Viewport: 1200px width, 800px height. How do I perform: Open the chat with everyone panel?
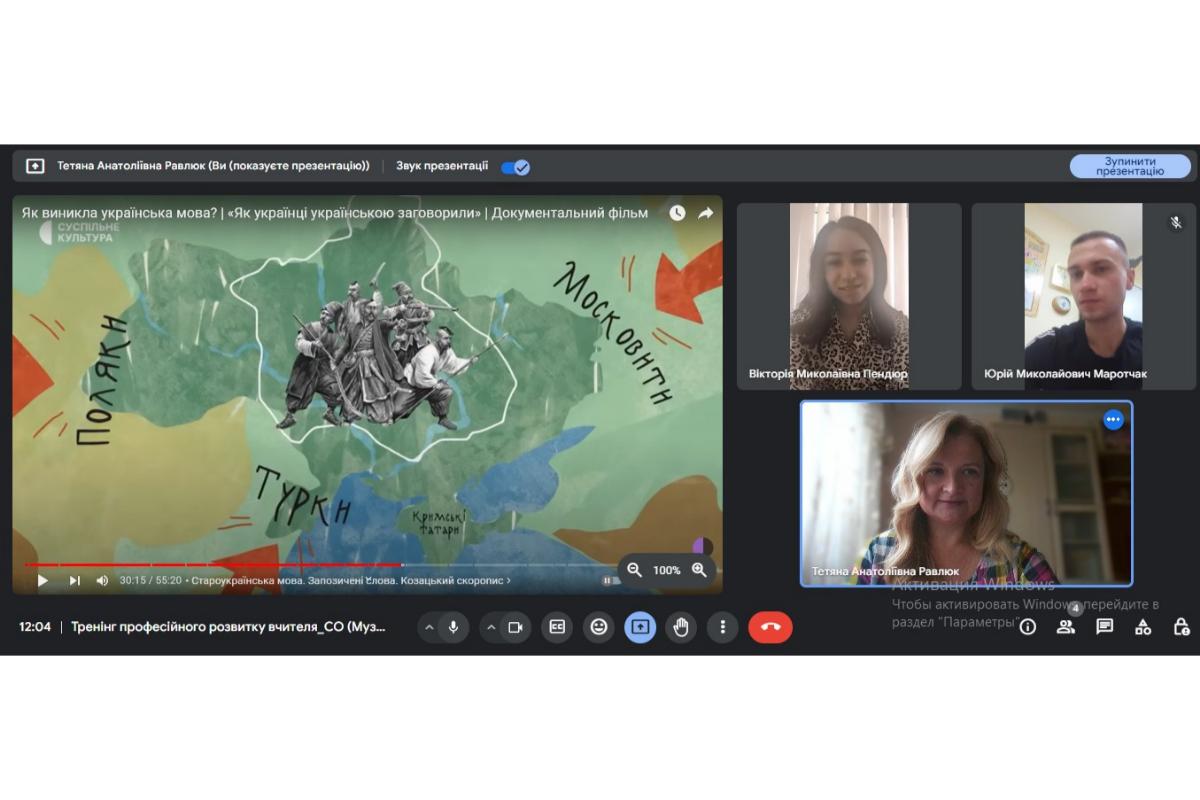pyautogui.click(x=1104, y=627)
